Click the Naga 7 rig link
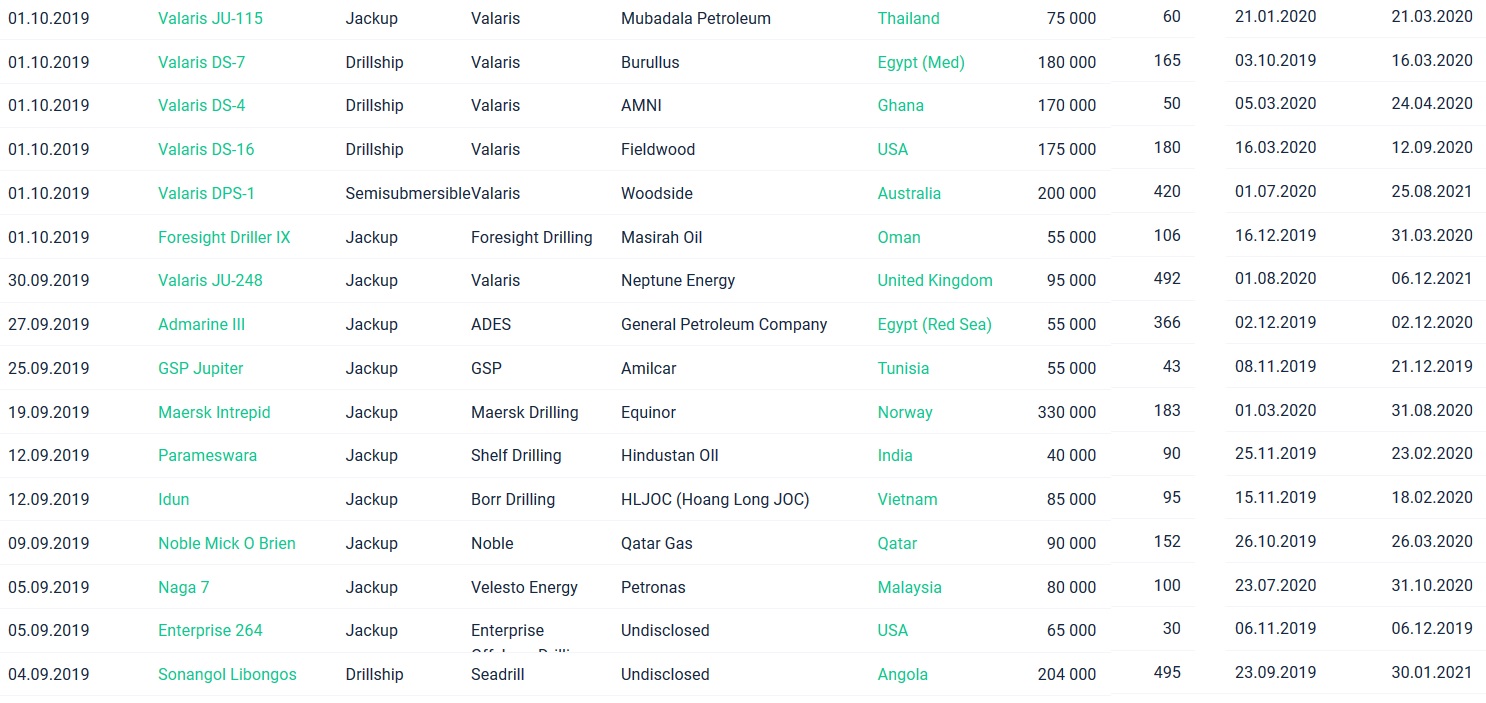The height and width of the screenshot is (703, 1486). 183,587
